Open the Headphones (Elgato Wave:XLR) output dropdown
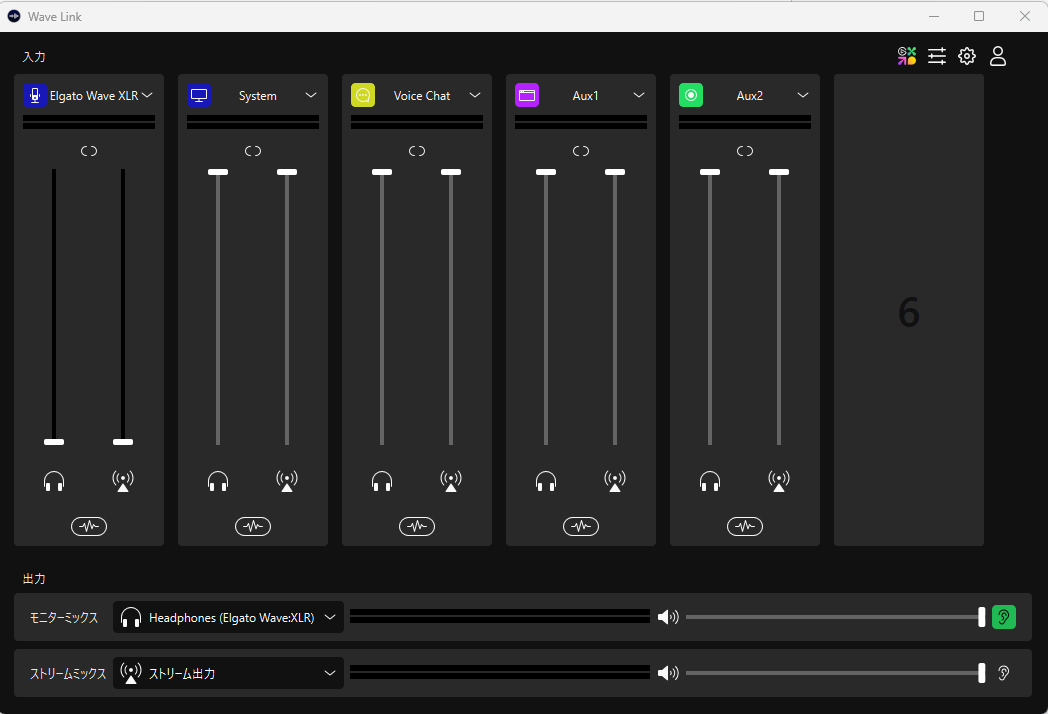 tap(229, 617)
